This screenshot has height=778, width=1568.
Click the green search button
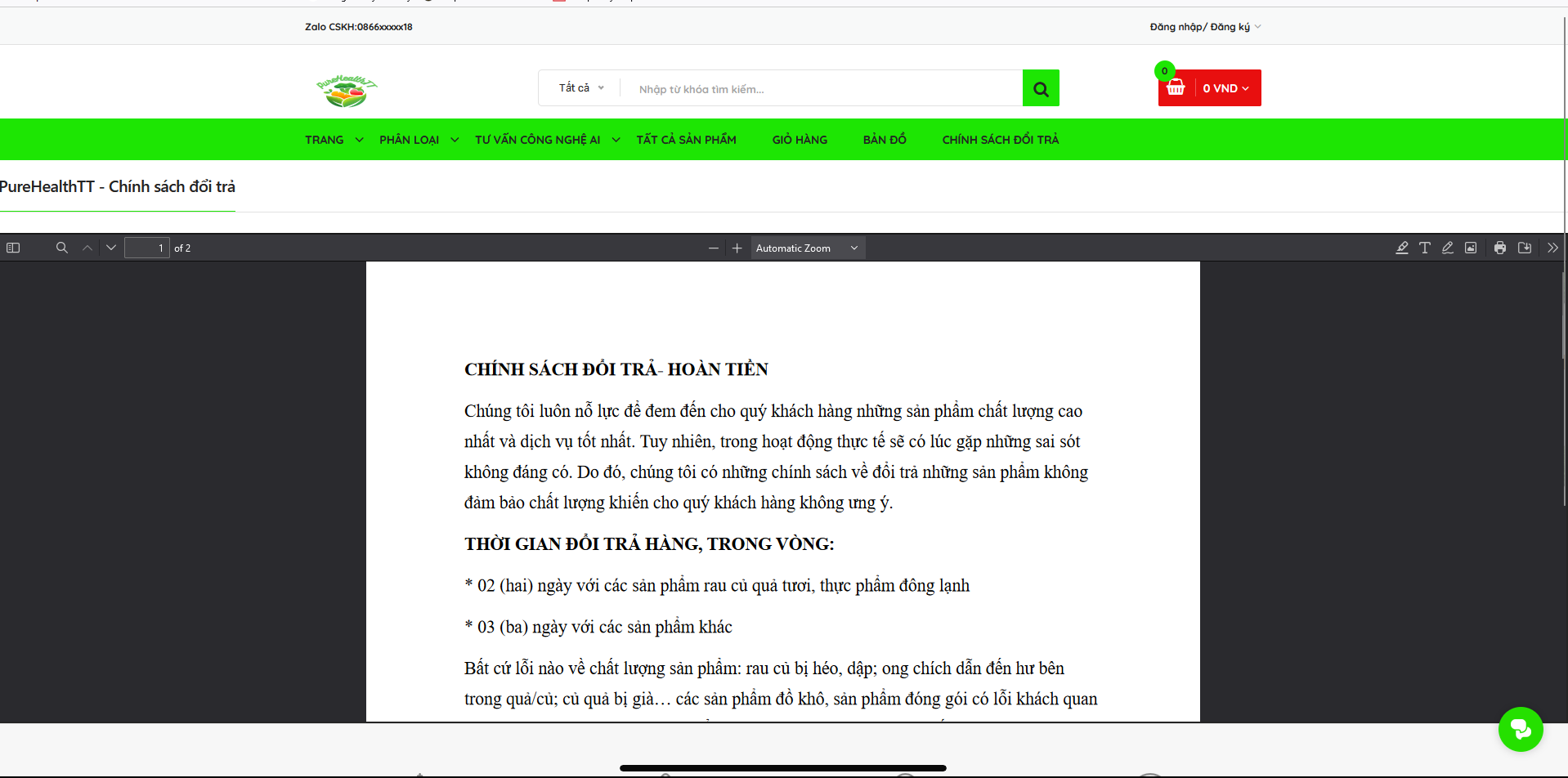(x=1041, y=88)
